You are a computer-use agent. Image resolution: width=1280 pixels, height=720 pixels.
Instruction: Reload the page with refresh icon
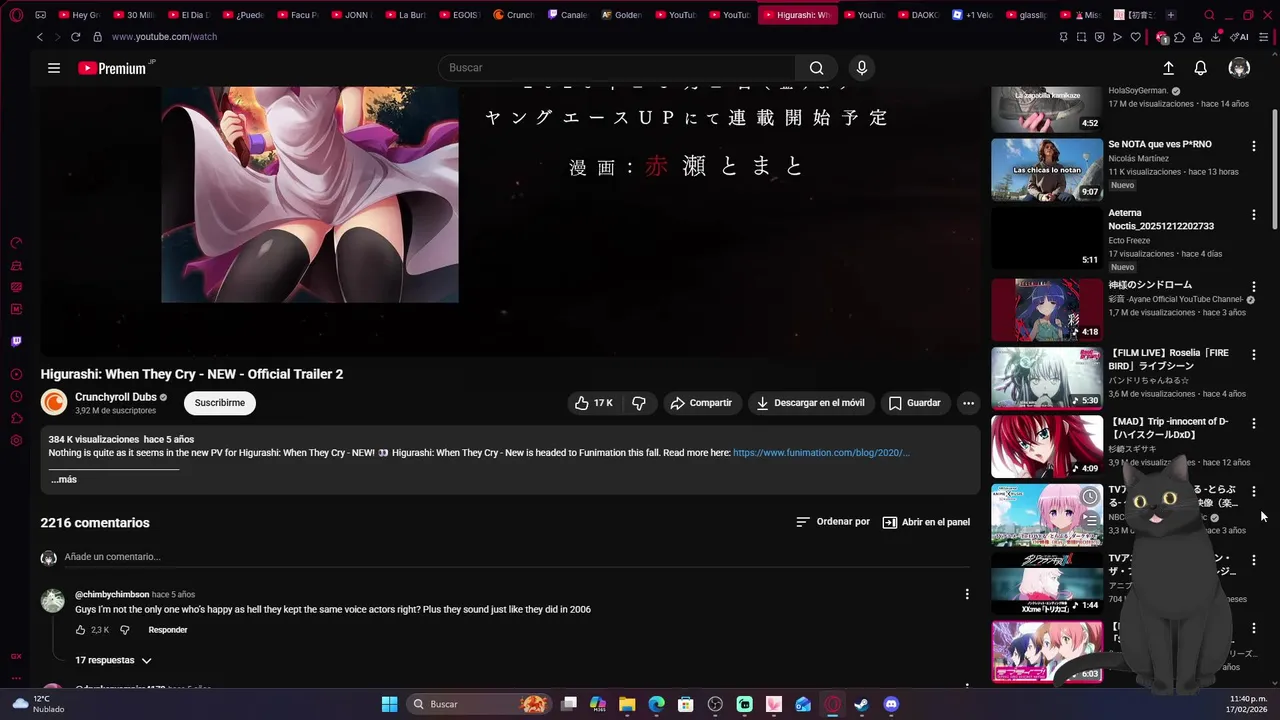click(75, 37)
